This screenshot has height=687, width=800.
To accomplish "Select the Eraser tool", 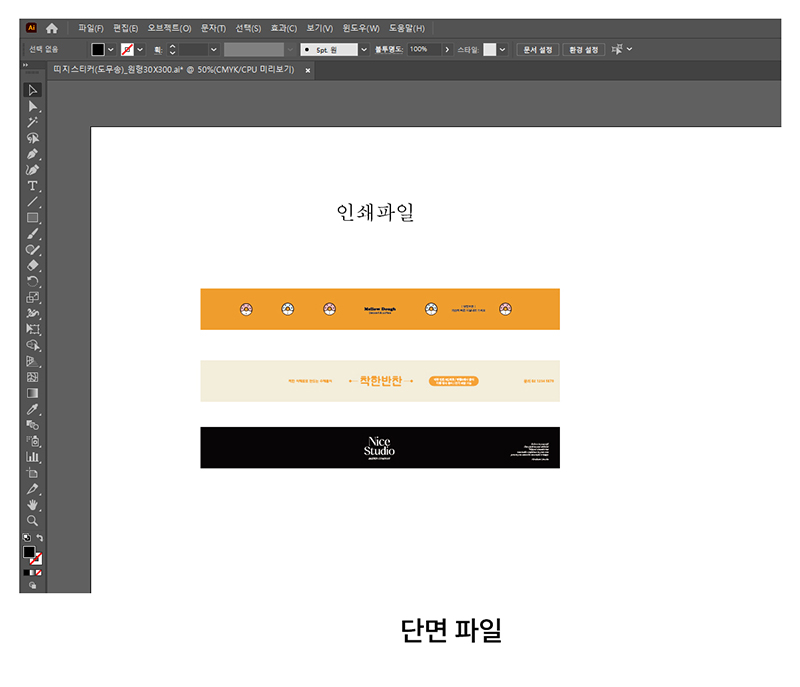I will (x=32, y=265).
